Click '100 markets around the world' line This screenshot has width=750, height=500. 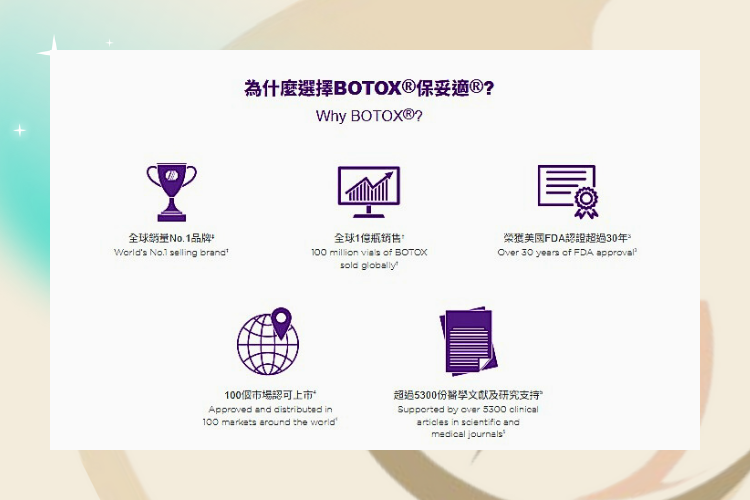tap(270, 422)
